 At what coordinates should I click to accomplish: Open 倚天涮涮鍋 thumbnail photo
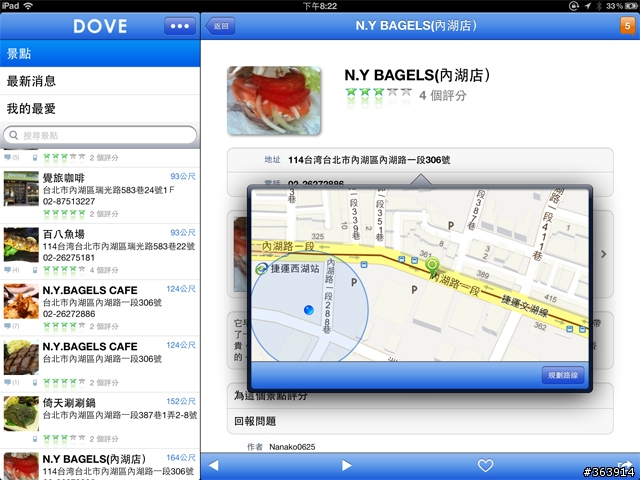click(21, 413)
